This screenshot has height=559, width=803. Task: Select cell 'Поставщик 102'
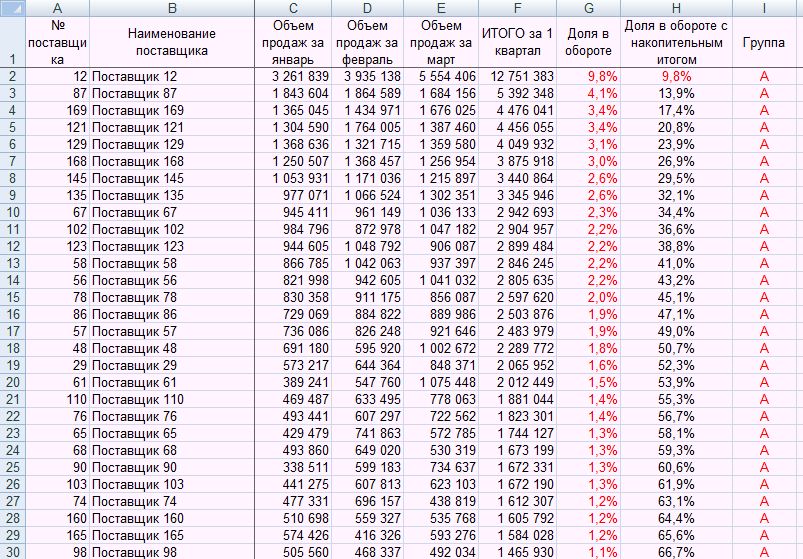(x=172, y=229)
